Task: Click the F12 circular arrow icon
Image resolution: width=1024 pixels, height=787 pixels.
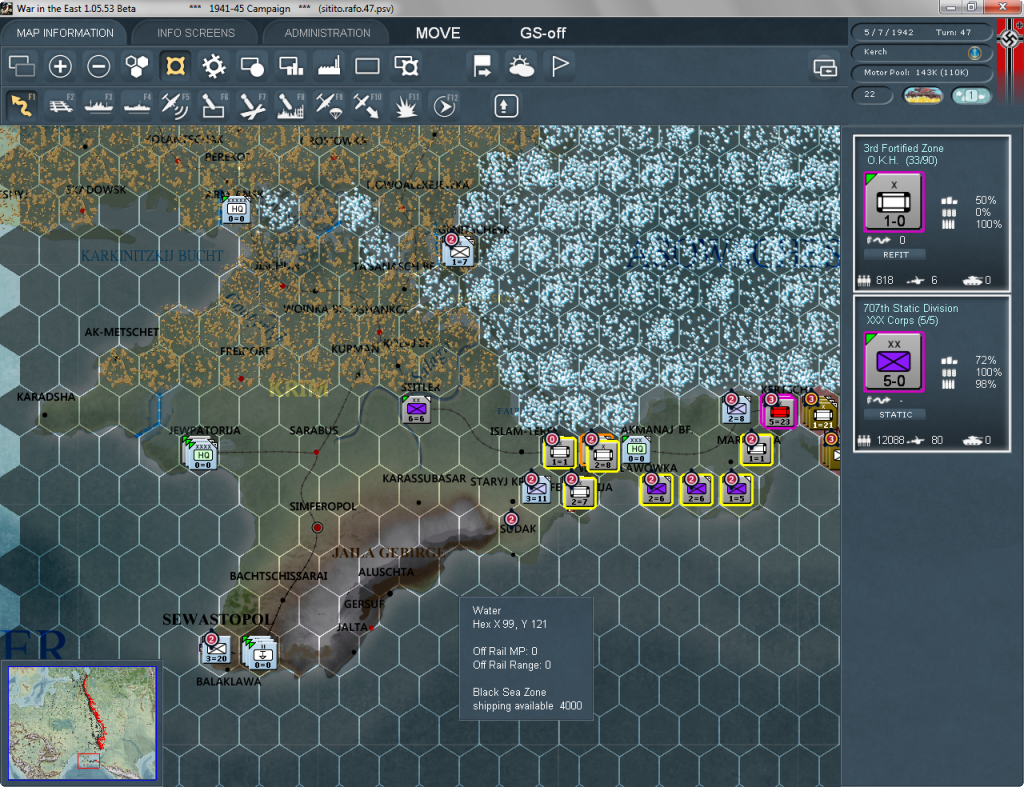Action: [444, 105]
